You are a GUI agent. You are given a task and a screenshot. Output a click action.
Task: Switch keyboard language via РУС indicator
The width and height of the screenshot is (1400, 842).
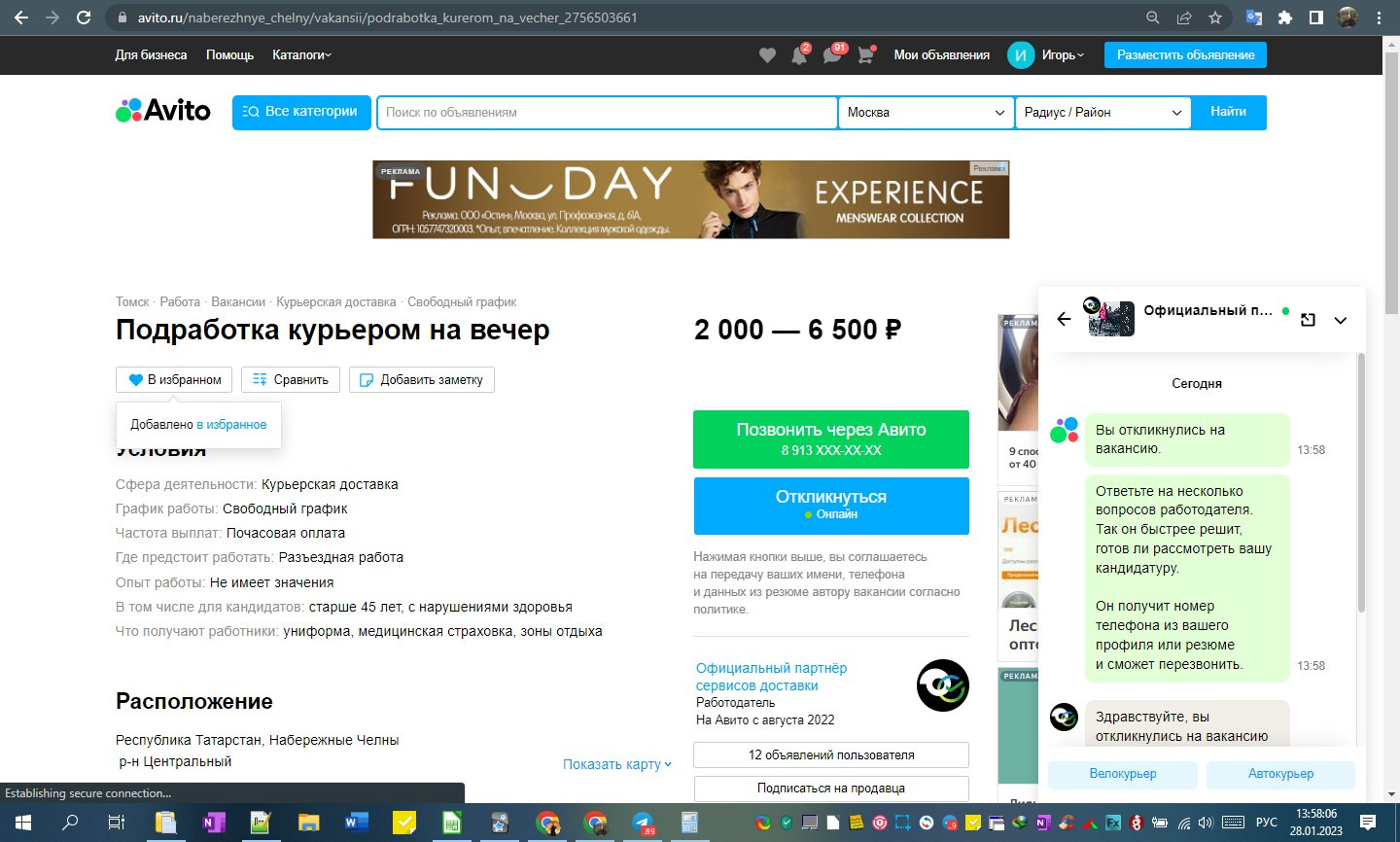(1266, 824)
